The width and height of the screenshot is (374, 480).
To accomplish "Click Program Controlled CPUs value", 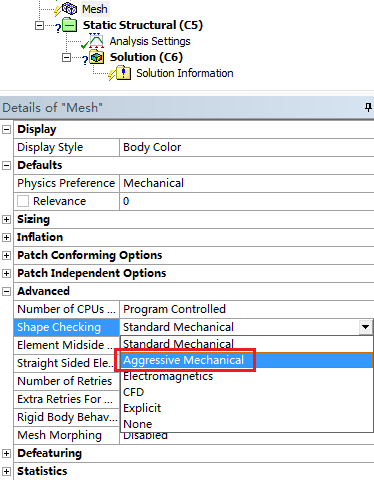I will click(247, 309).
